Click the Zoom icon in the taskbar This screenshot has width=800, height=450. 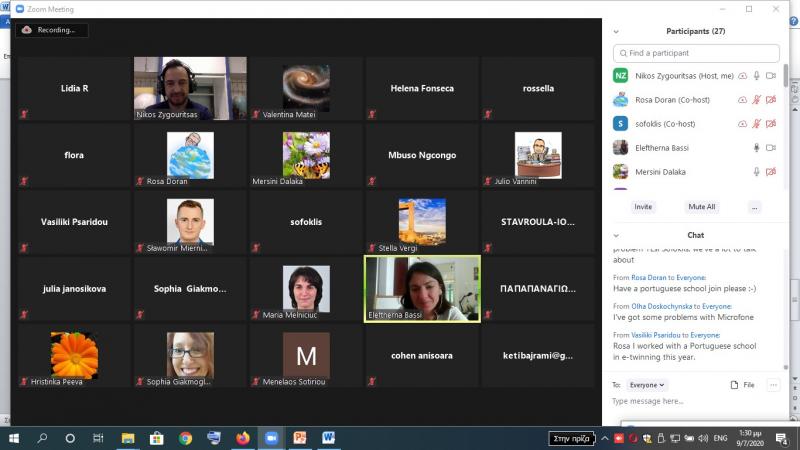click(x=270, y=438)
